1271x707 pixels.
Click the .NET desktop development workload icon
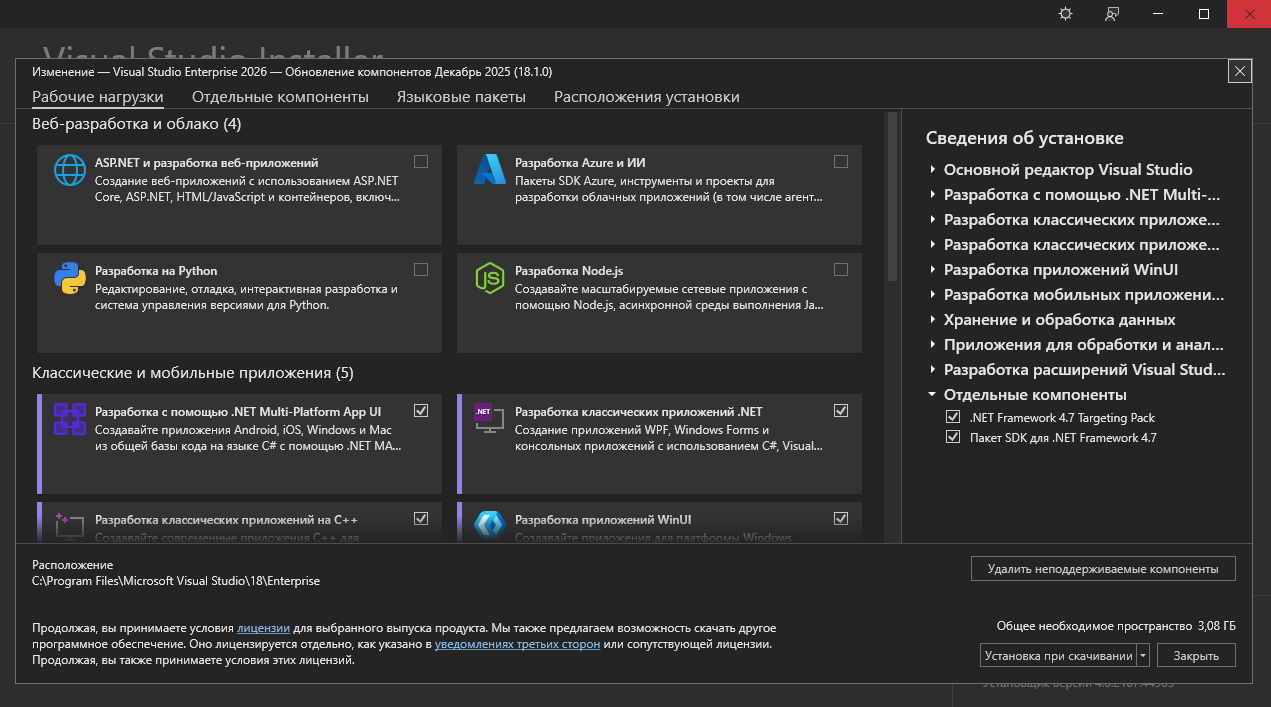point(490,419)
